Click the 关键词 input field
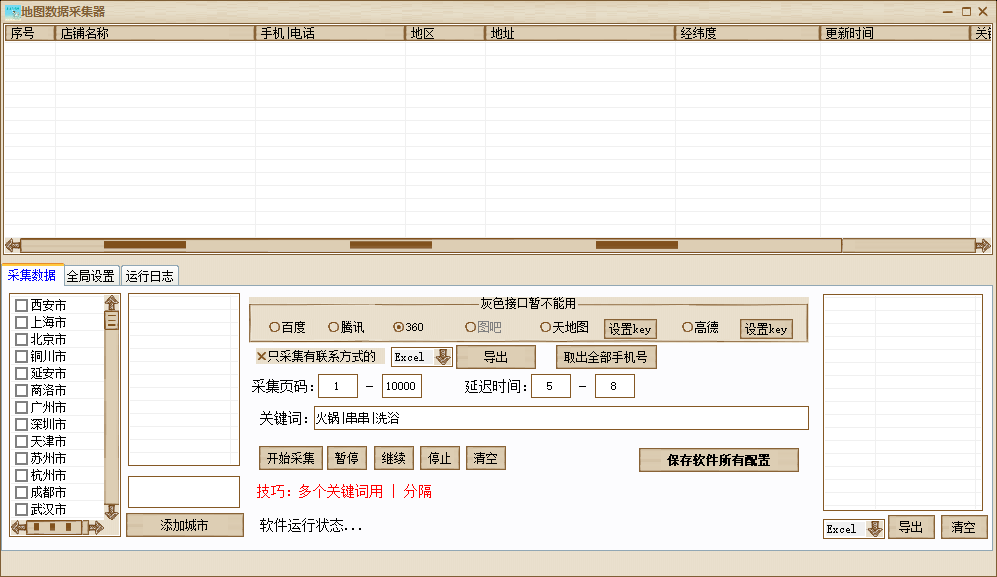This screenshot has height=577, width=997. click(561, 418)
